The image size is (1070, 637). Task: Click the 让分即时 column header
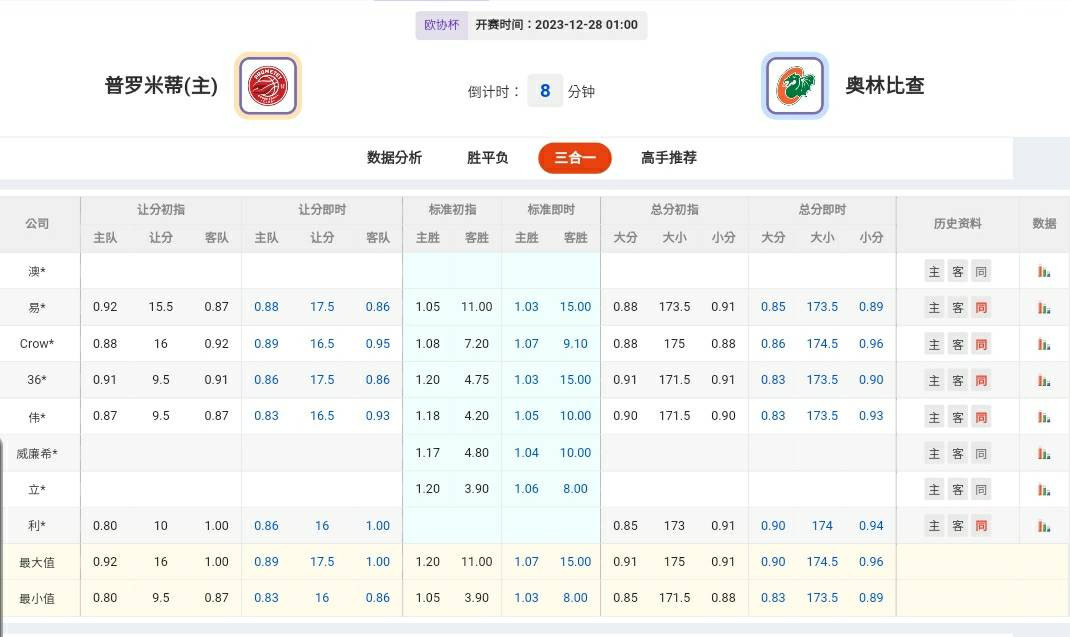click(x=322, y=210)
